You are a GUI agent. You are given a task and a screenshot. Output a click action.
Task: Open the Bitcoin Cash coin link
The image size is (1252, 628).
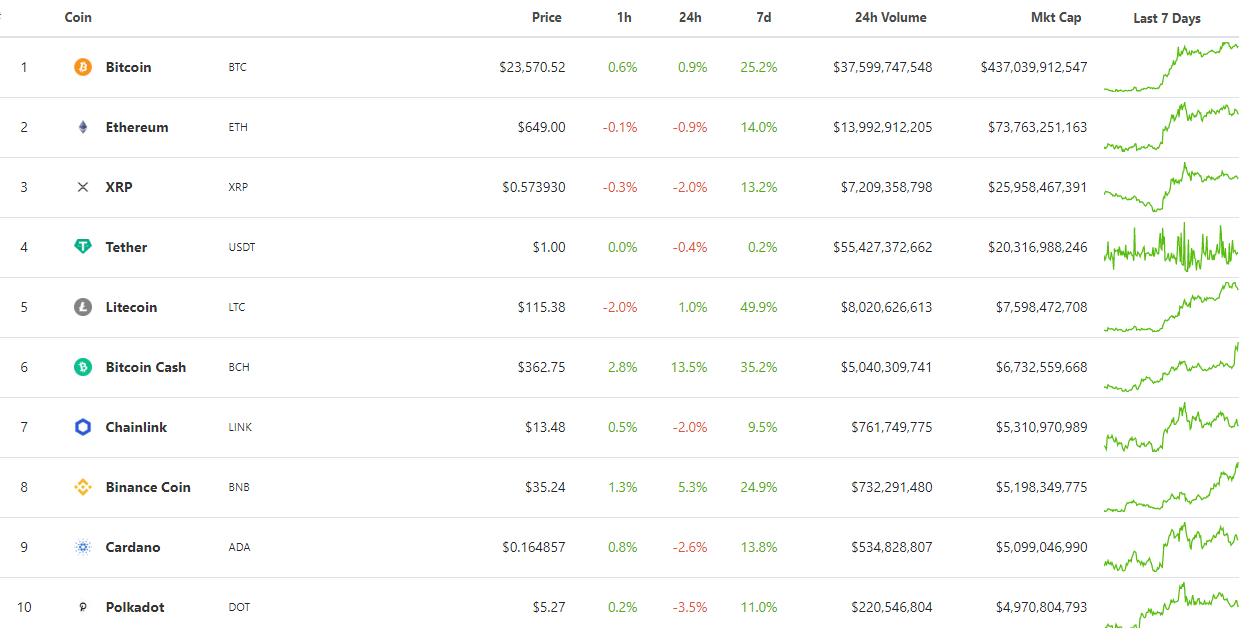pos(146,367)
